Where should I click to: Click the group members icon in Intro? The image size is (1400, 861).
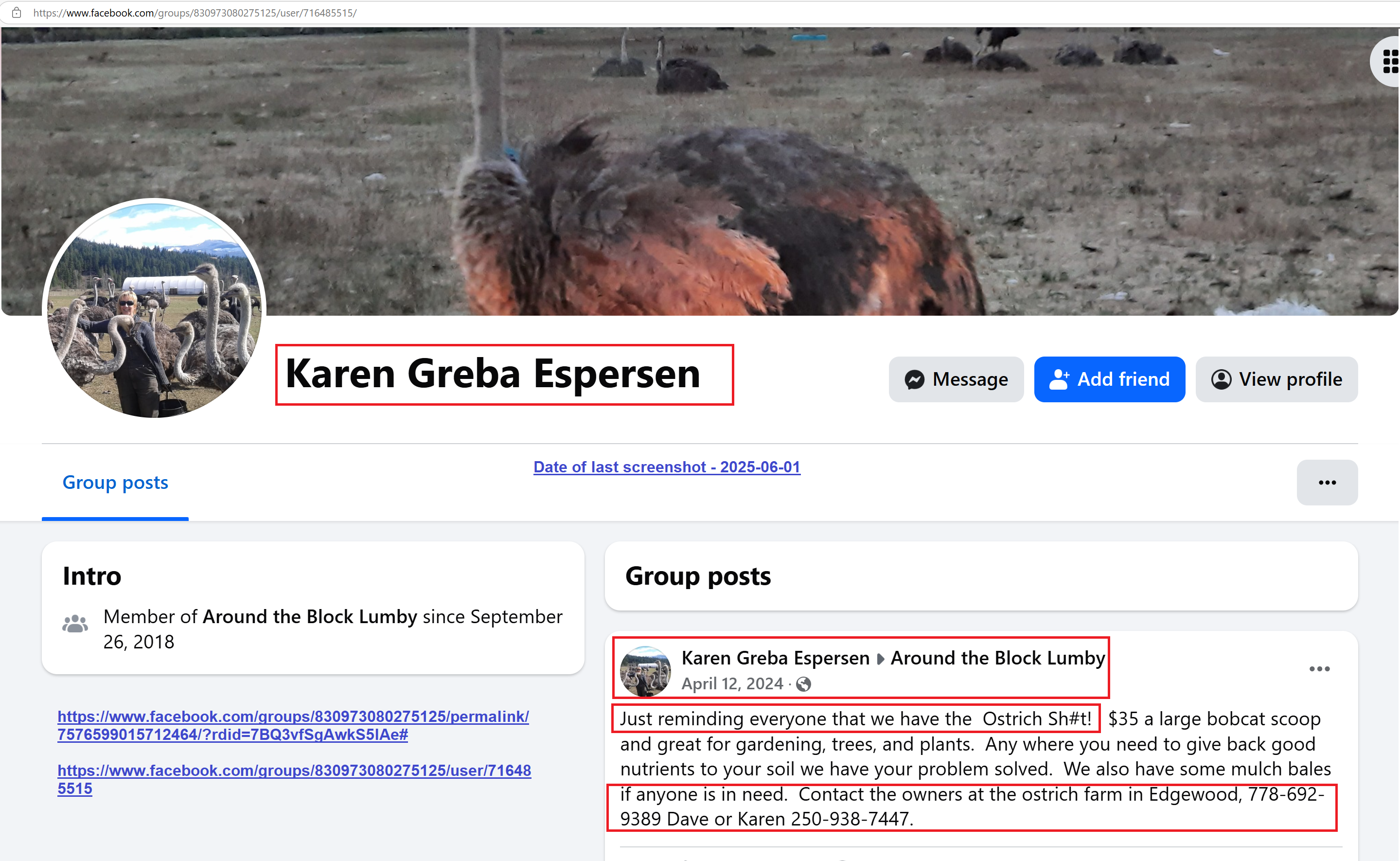pos(75,624)
